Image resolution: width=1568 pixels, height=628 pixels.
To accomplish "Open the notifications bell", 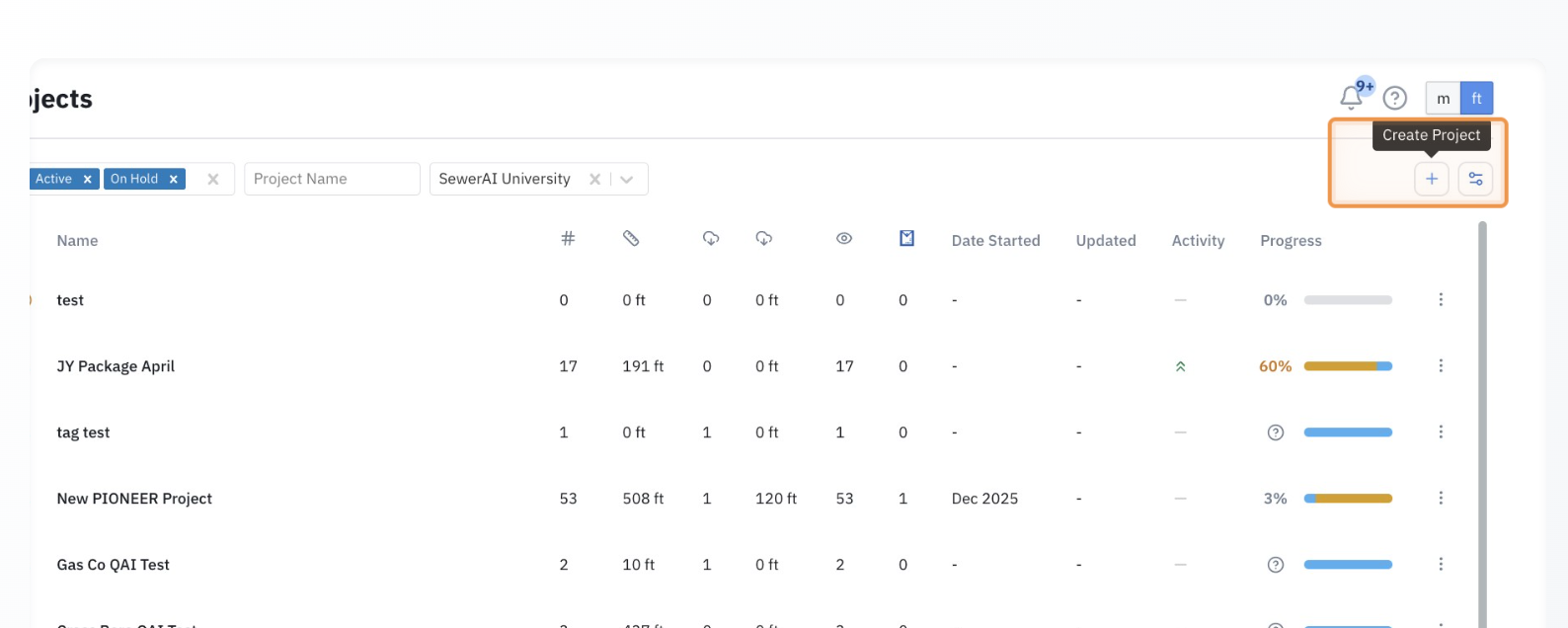I will 1351,98.
